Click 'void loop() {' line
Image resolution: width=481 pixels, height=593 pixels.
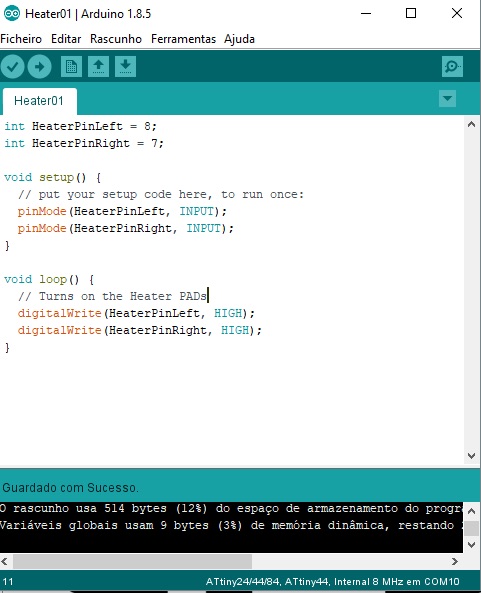click(x=49, y=279)
